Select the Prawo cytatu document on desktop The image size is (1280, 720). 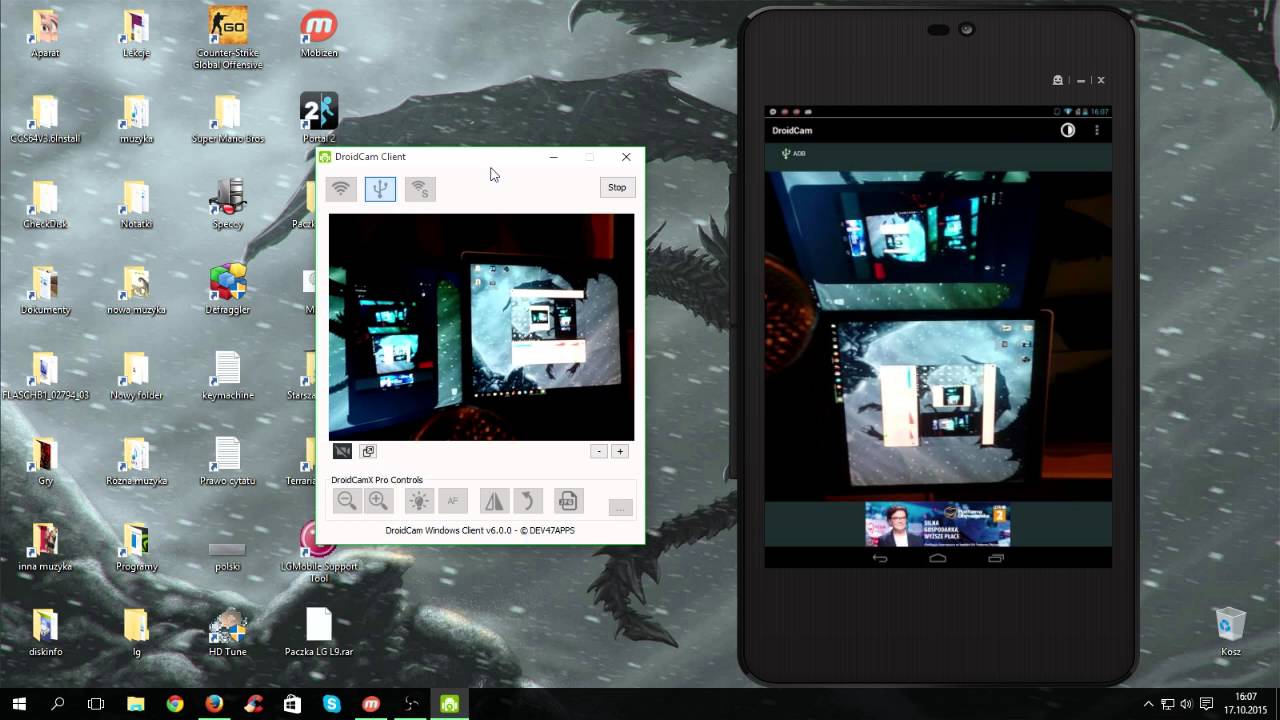point(228,461)
